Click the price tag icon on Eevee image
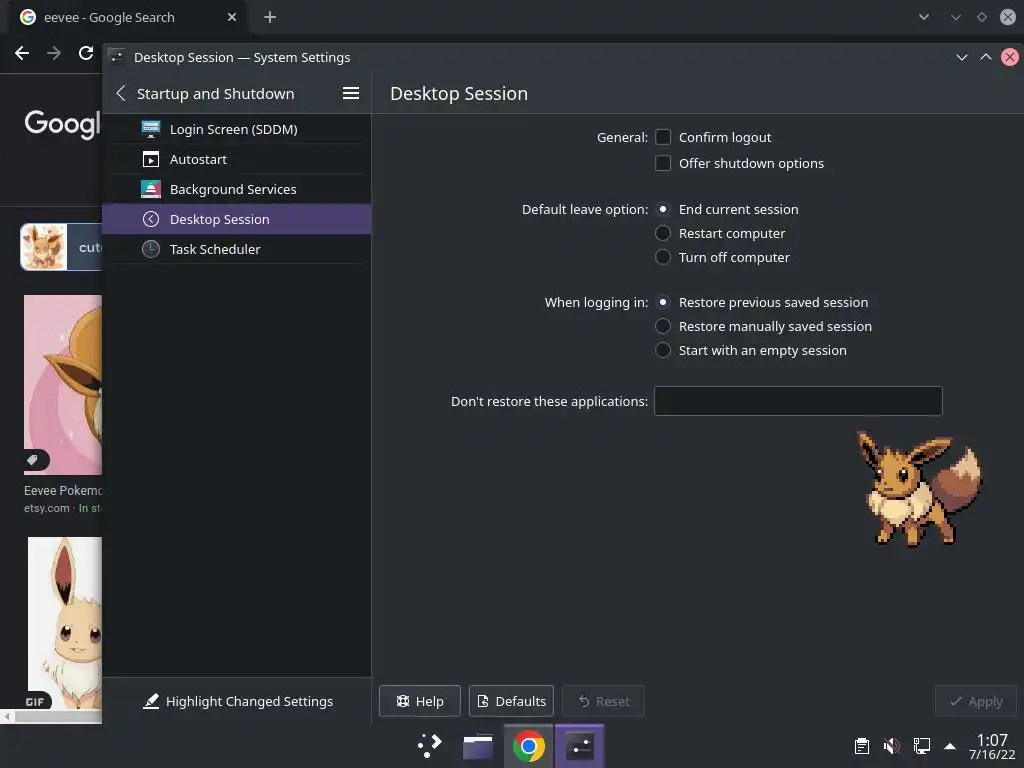The width and height of the screenshot is (1024, 768). [33, 460]
